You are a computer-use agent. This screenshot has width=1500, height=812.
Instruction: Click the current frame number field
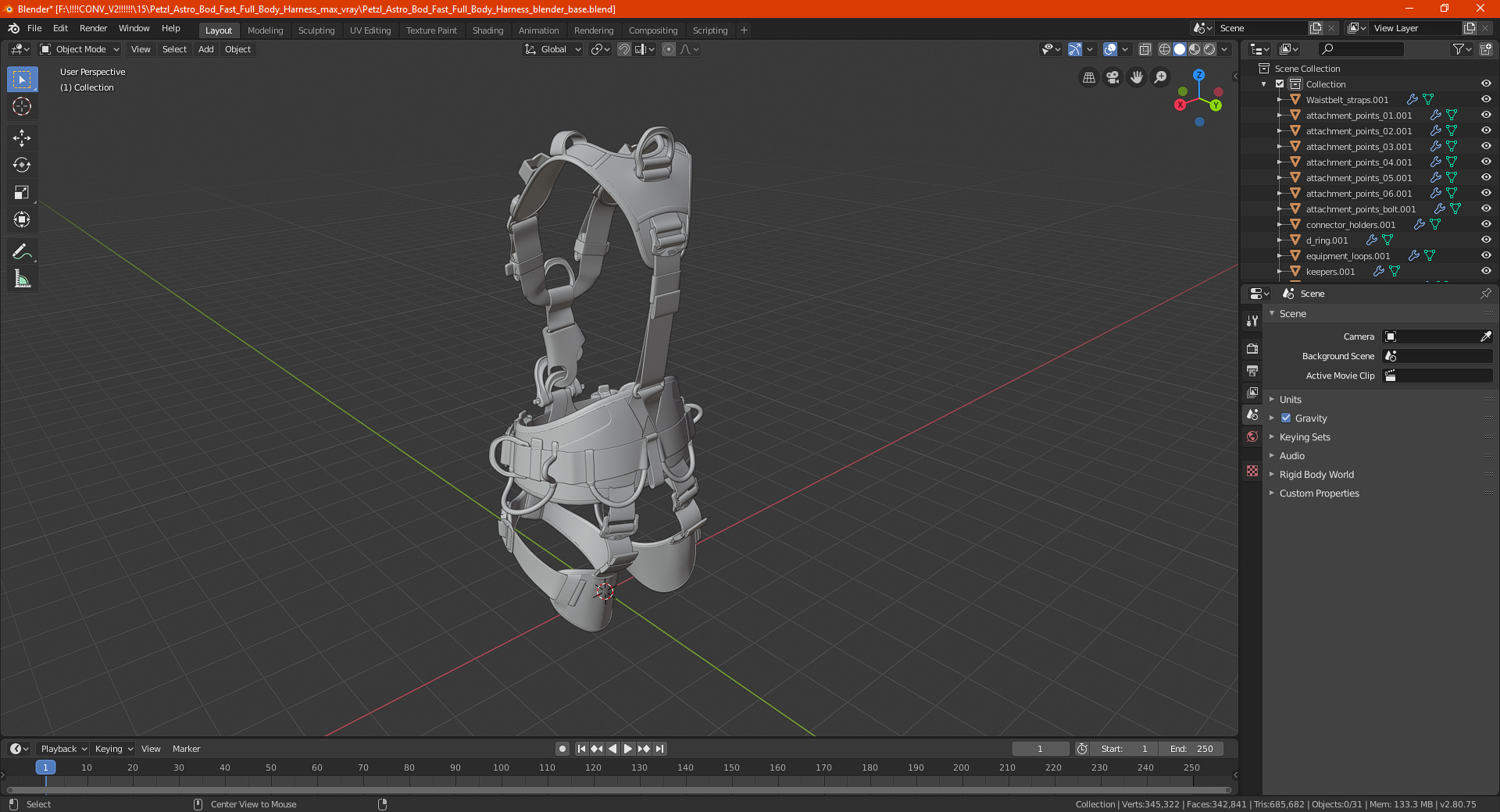point(1041,749)
